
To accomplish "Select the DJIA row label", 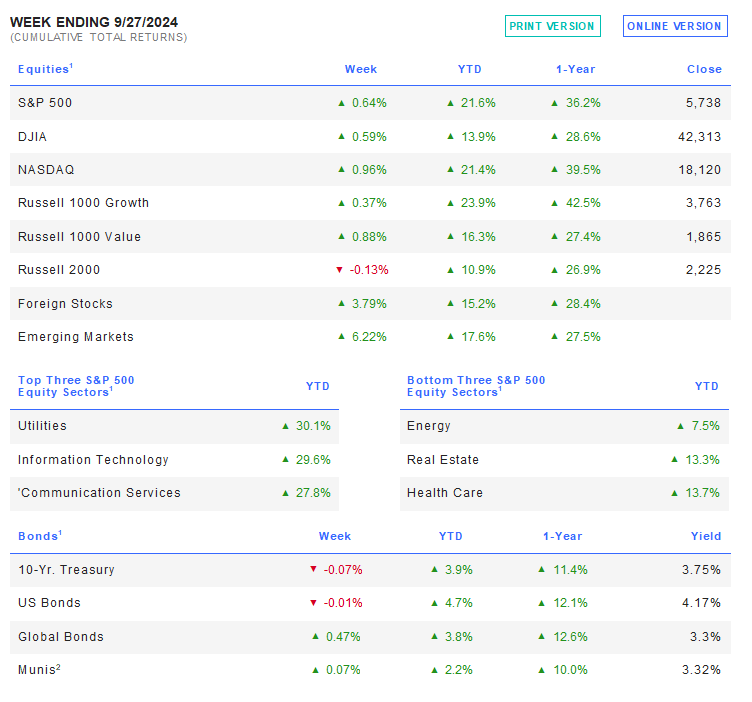I will pyautogui.click(x=32, y=137).
